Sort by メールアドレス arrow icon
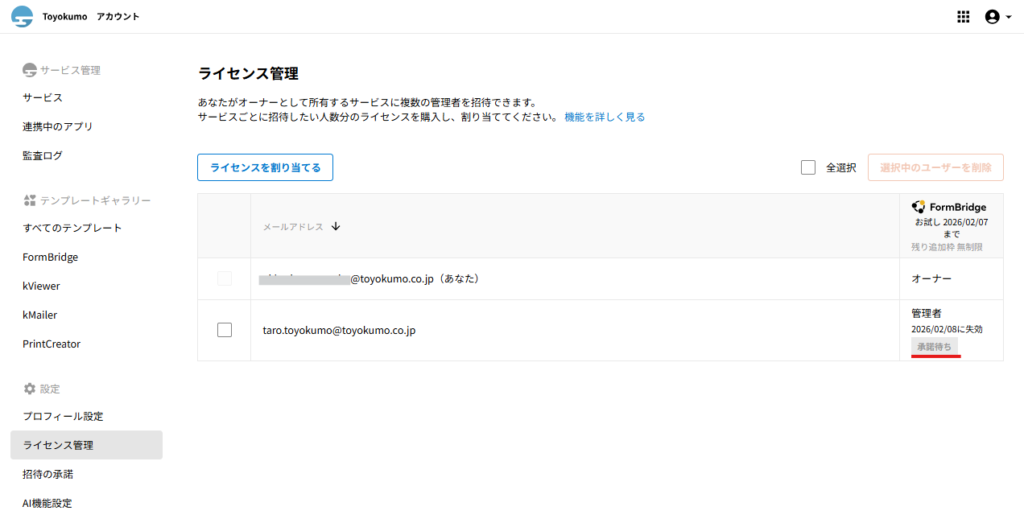 pos(336,227)
